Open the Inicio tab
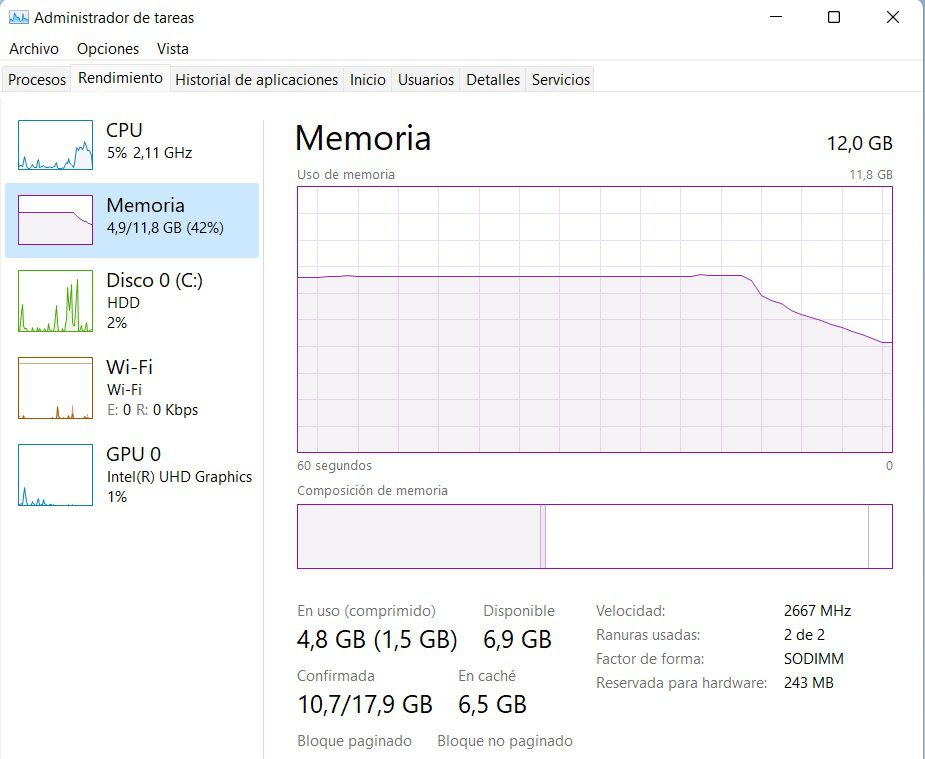Image resolution: width=925 pixels, height=759 pixels. 367,79
